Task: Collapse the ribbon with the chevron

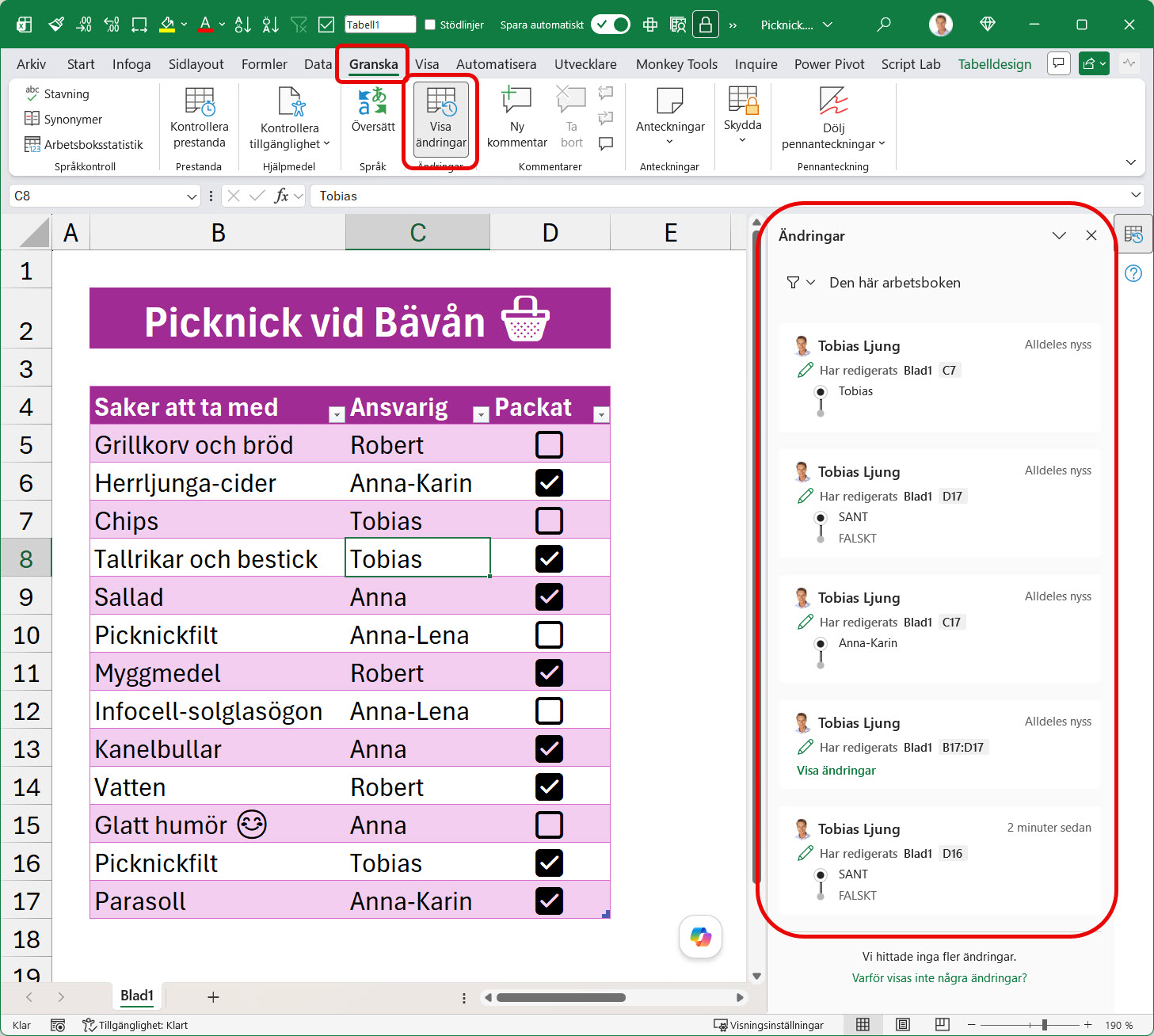Action: (1130, 162)
